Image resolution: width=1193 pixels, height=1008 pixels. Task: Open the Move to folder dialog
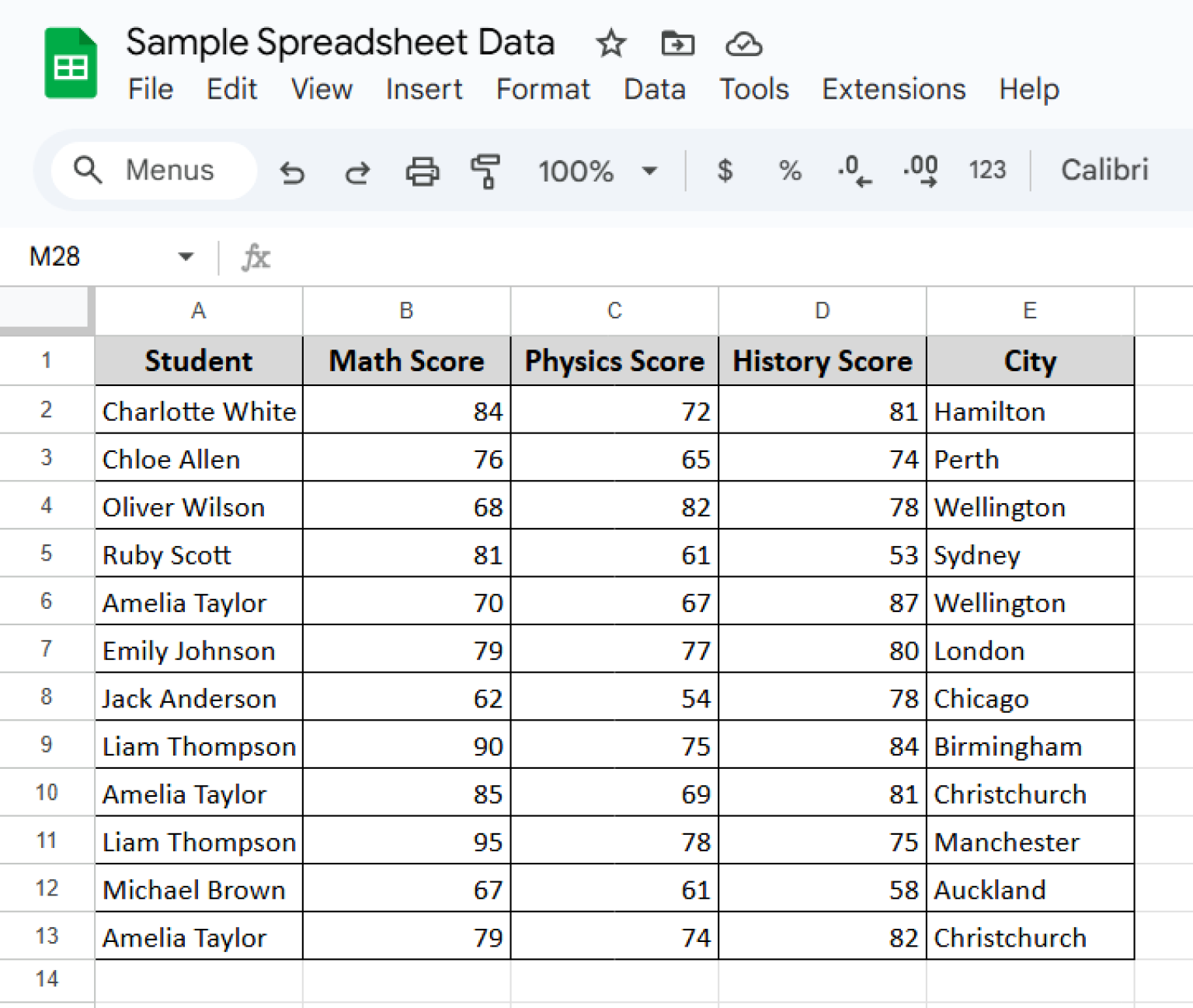pyautogui.click(x=677, y=44)
